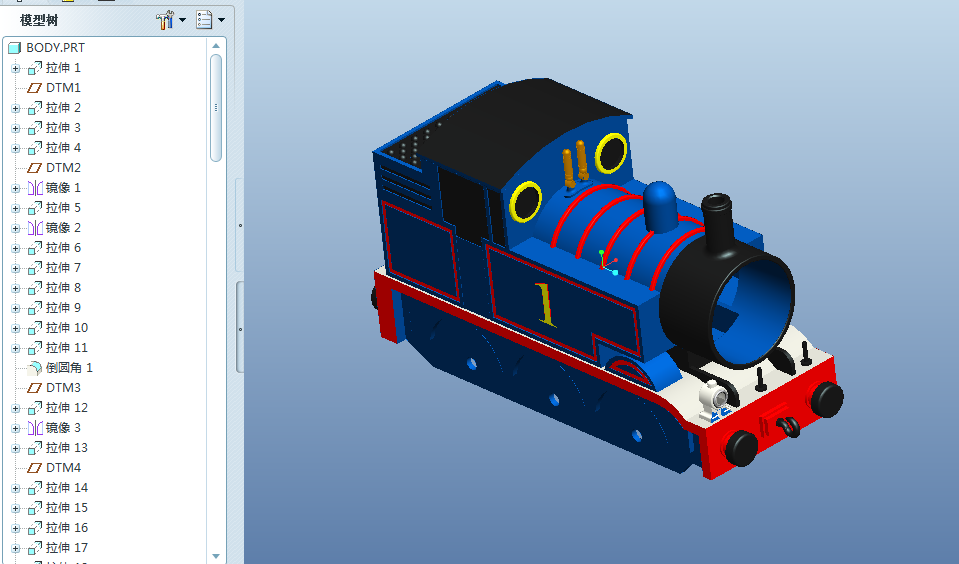Click the upper navigator panel collapse handle
Screen dimensions: 959x564
(240, 226)
